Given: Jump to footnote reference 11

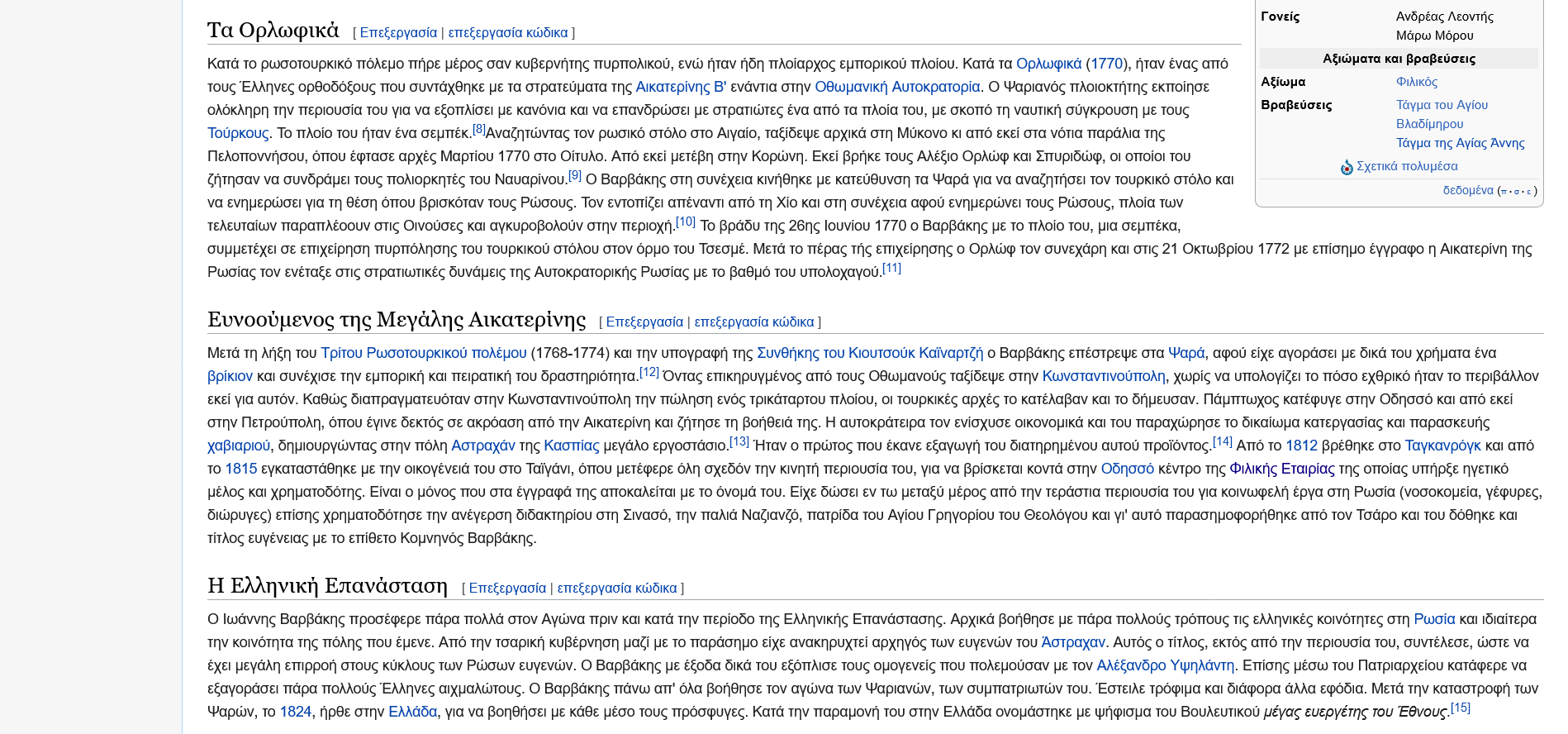Looking at the screenshot, I should tap(891, 268).
